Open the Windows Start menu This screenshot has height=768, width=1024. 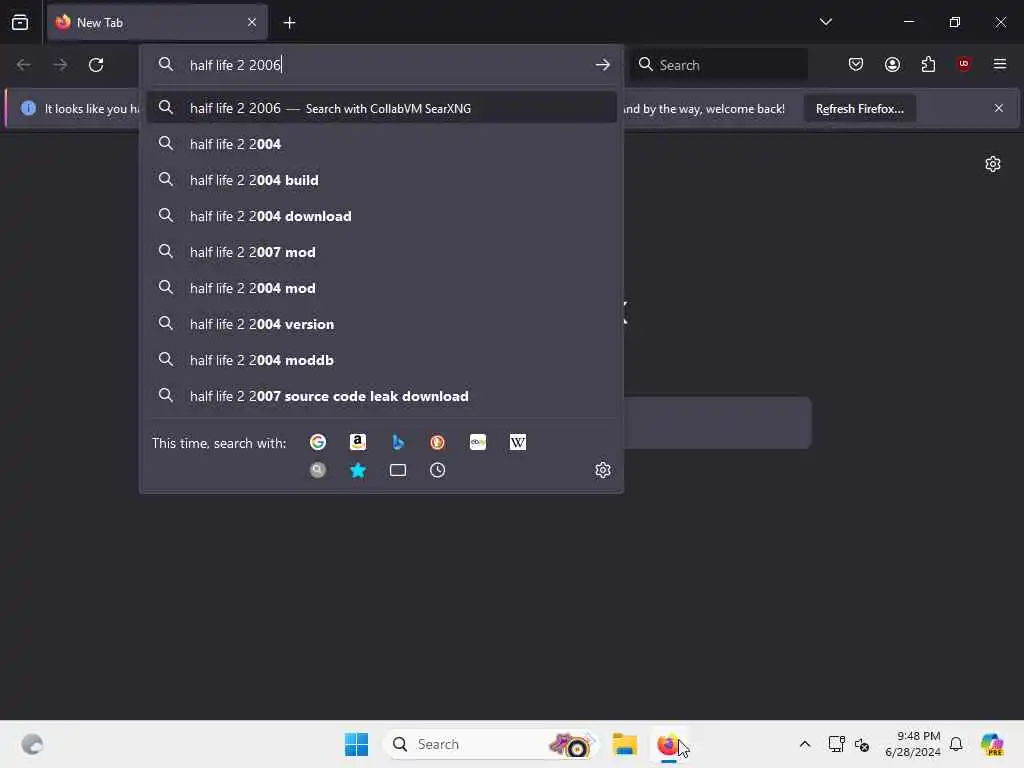356,744
